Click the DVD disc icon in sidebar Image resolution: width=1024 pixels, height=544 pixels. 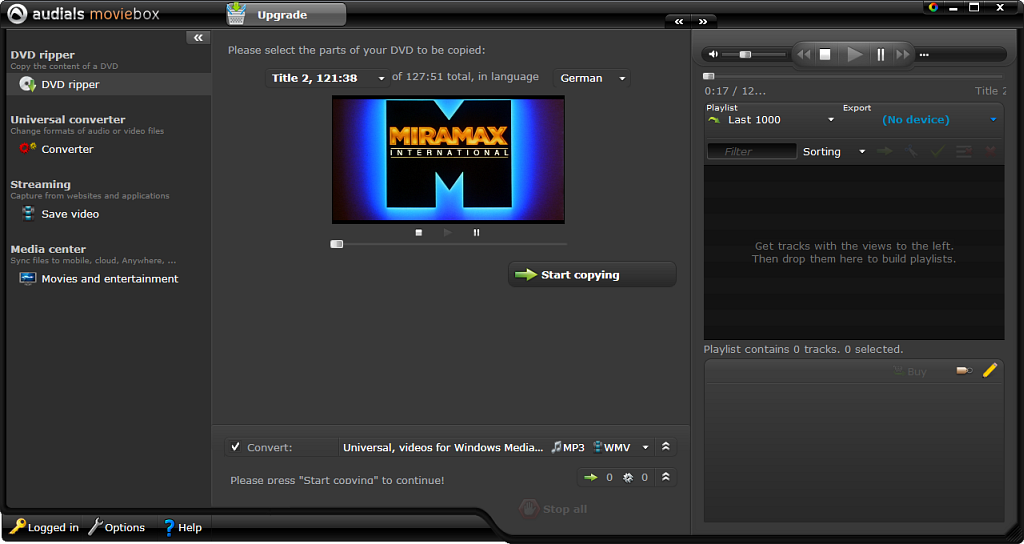[27, 84]
